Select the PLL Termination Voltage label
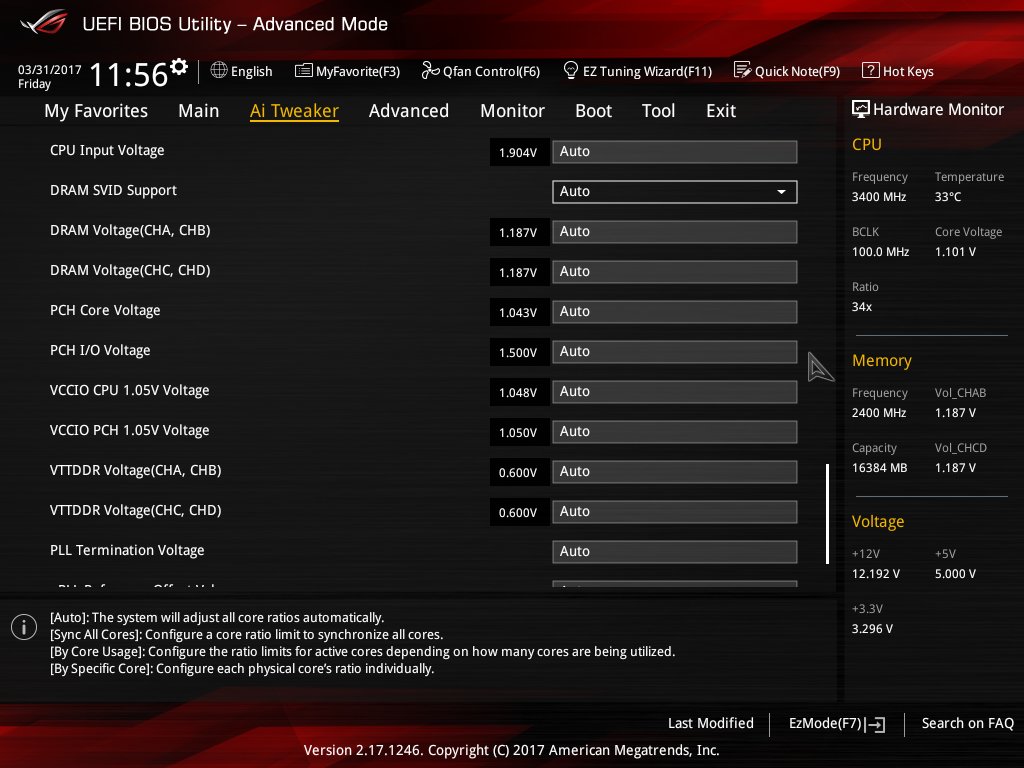The image size is (1024, 768). pyautogui.click(x=127, y=550)
